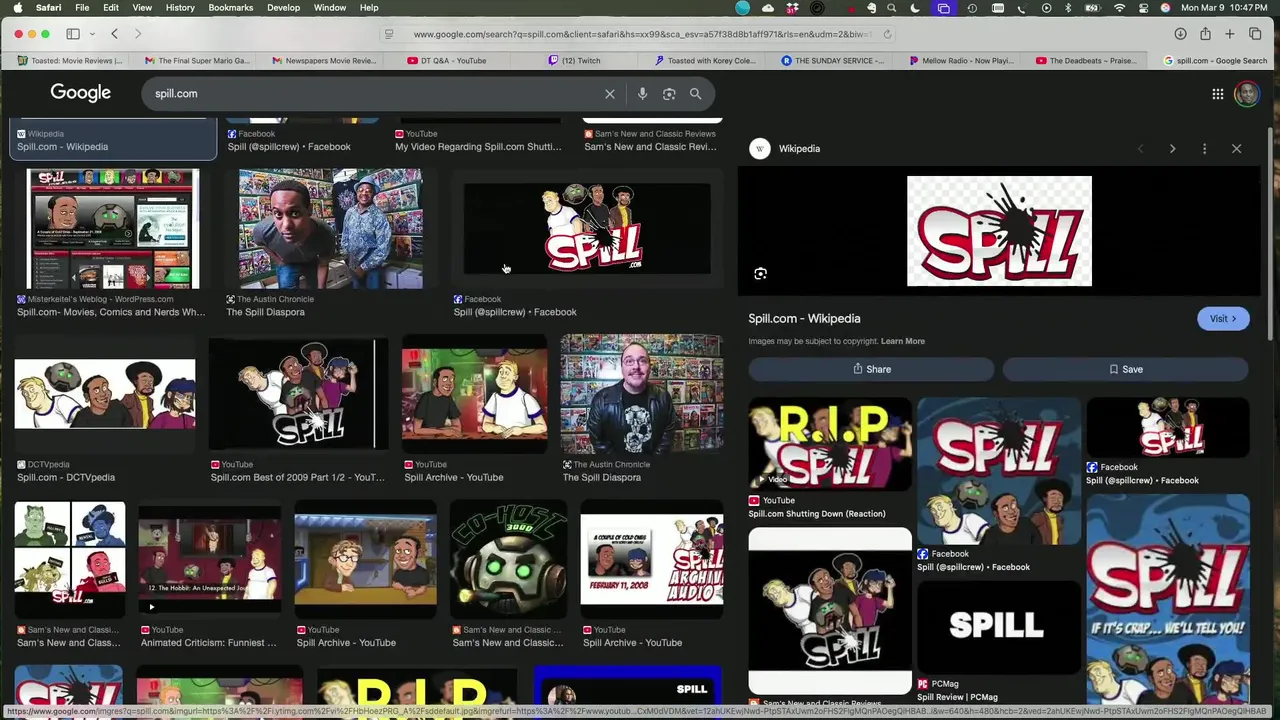Open the History menu

coord(180,8)
